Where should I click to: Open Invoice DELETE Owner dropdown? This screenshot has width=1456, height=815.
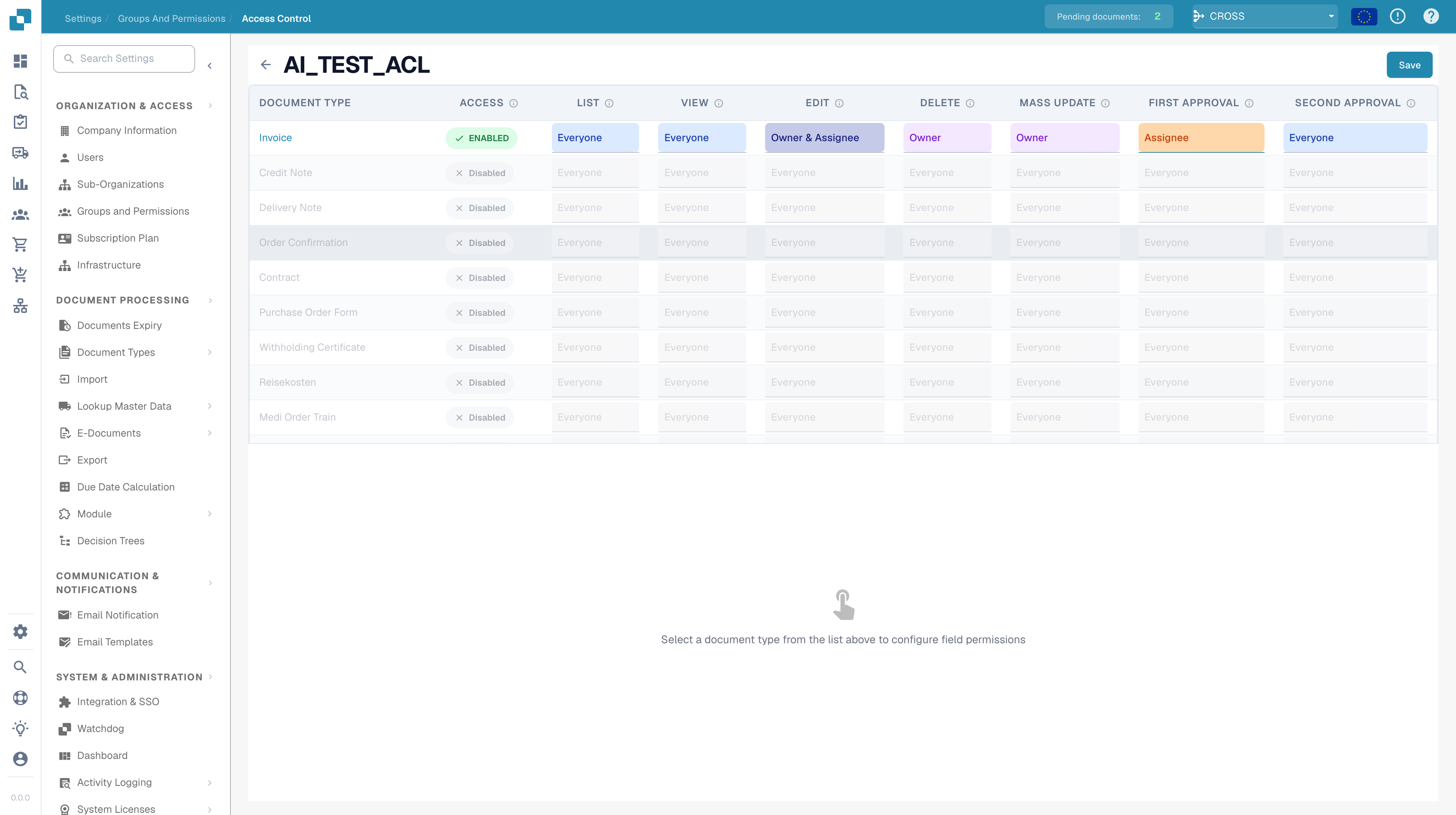(947, 138)
